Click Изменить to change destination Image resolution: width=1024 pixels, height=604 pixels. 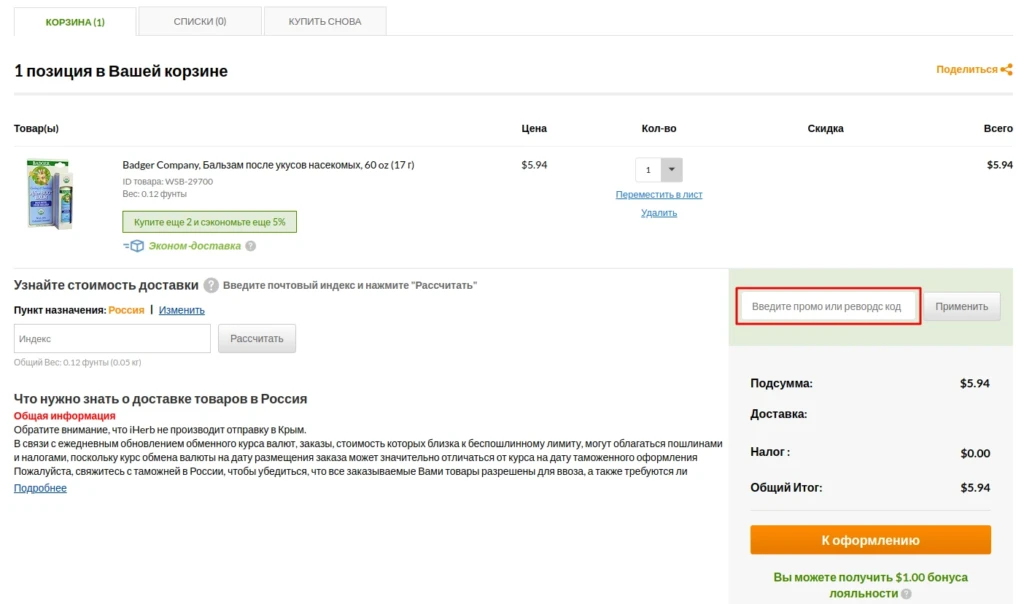click(x=182, y=310)
